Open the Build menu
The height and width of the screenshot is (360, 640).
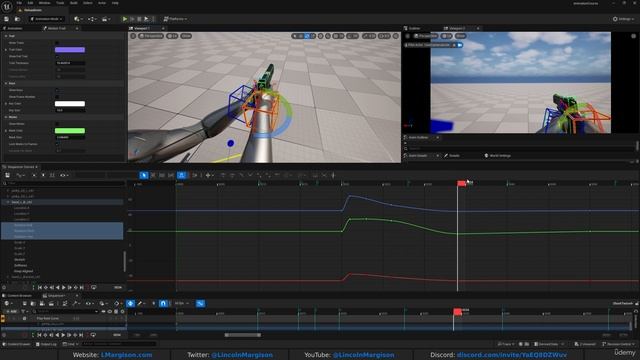74,3
